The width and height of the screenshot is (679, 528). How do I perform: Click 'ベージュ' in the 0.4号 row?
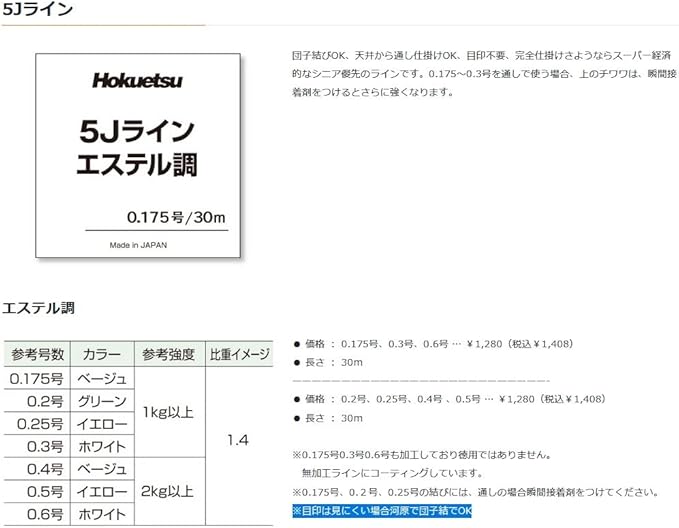coord(102,469)
